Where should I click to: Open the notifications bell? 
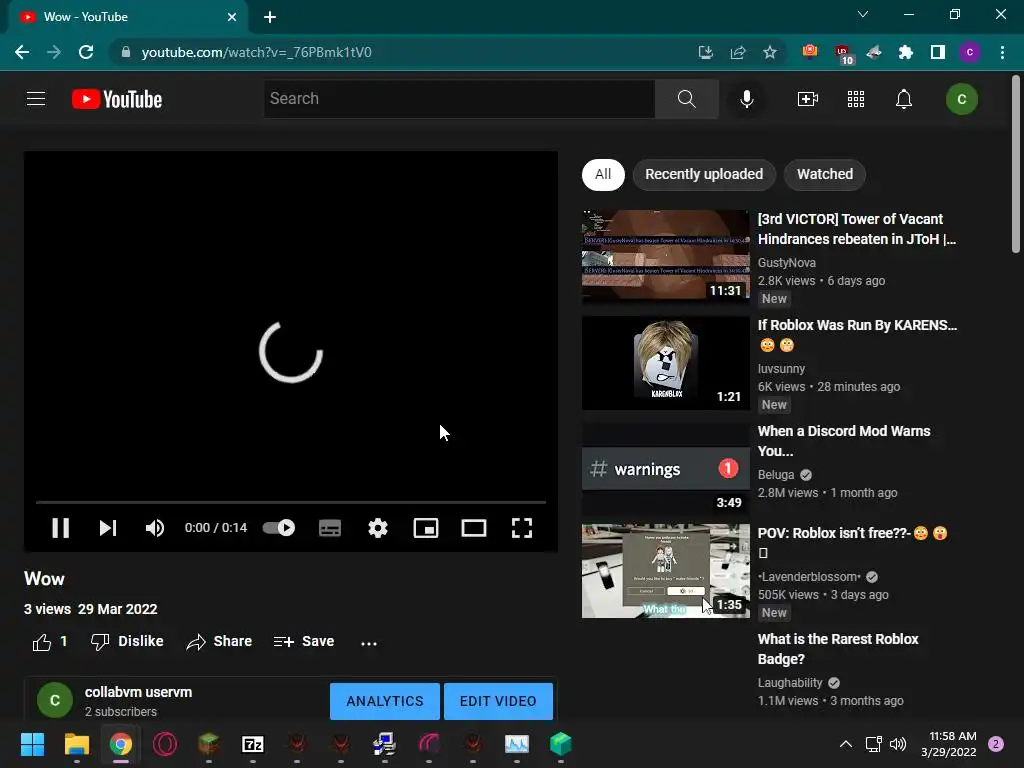click(x=904, y=99)
